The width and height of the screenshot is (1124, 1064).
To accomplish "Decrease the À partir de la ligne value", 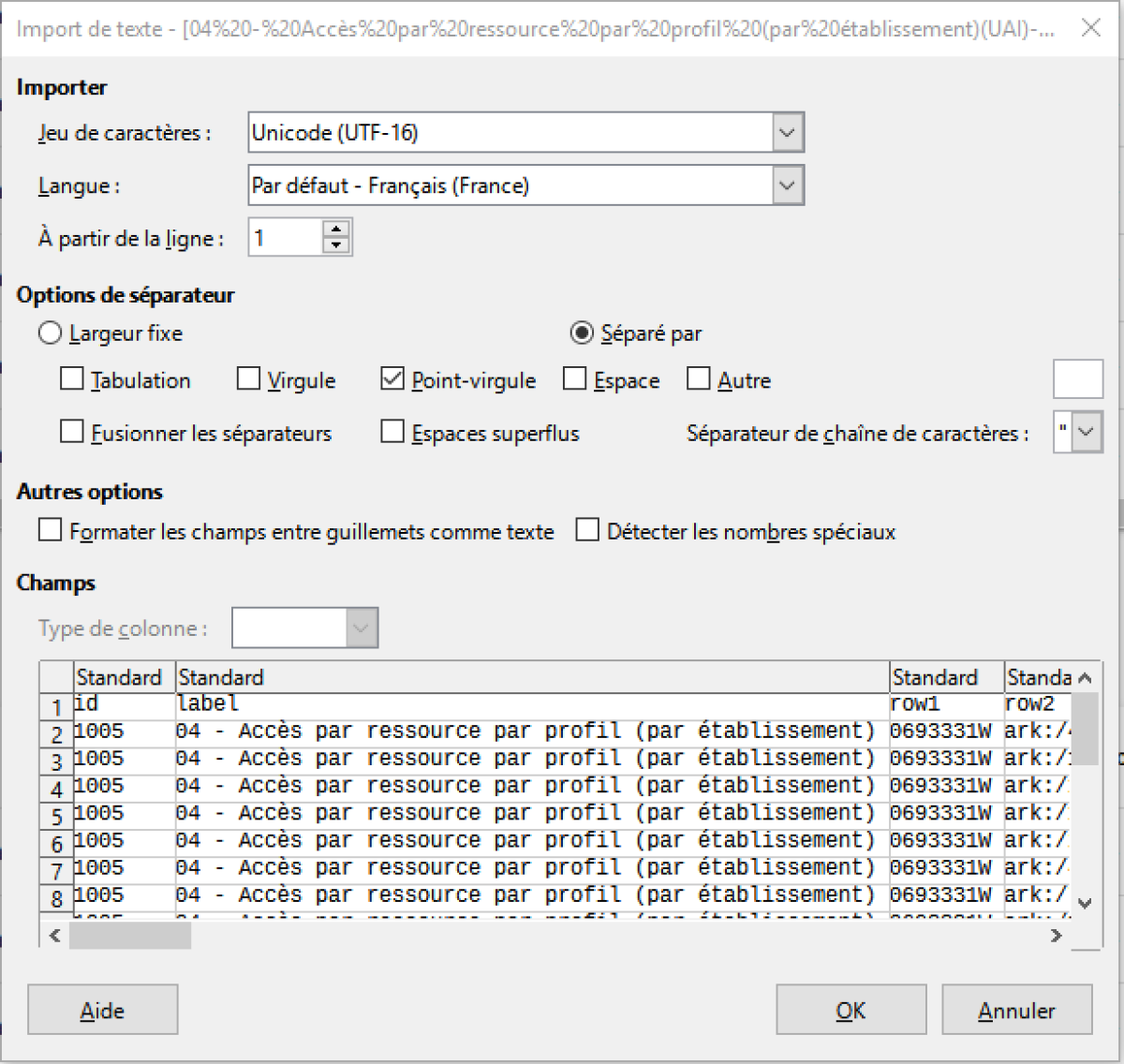I will (335, 246).
